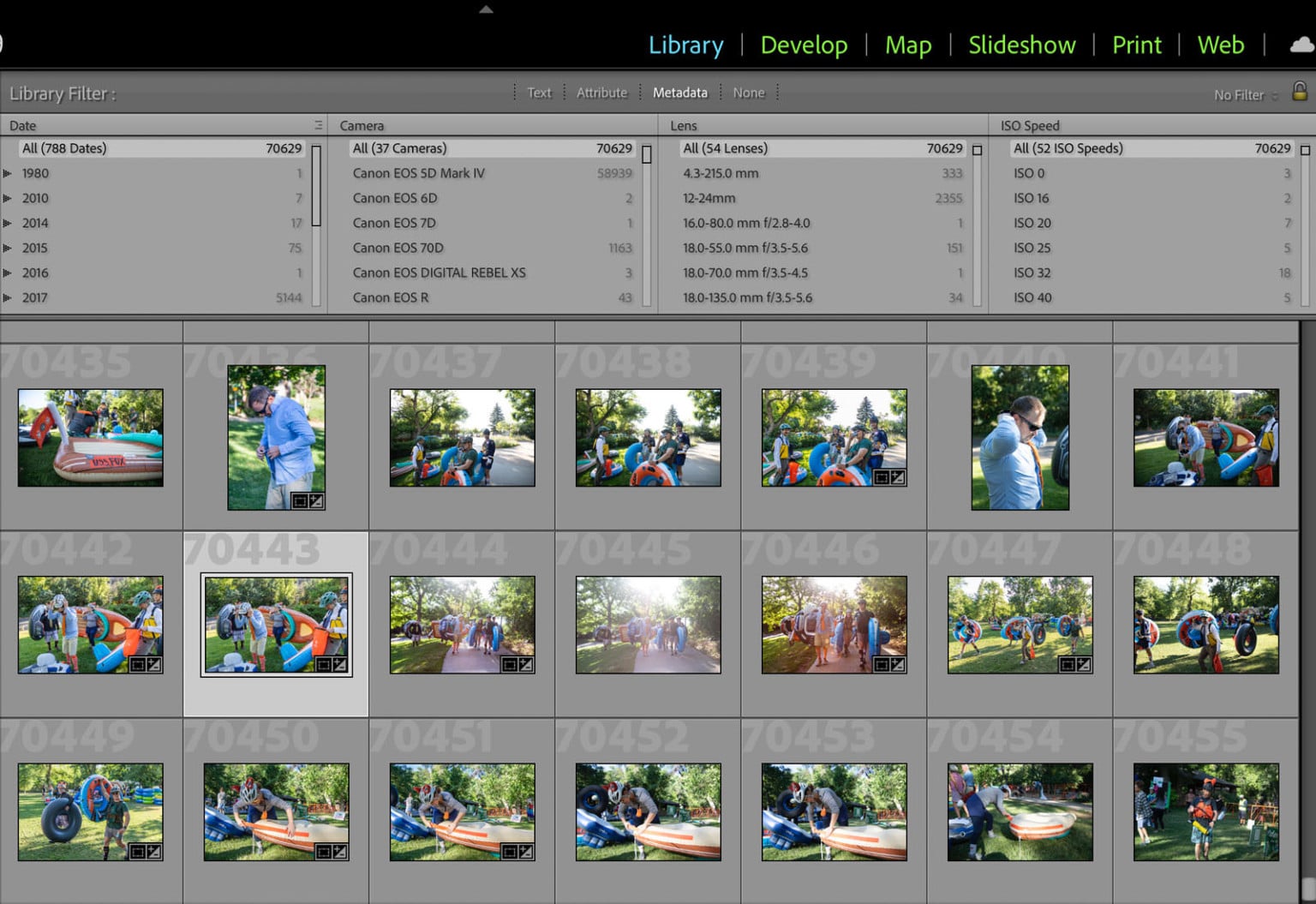Filter by ISO 32 speed
1316x904 pixels.
(x=1032, y=272)
